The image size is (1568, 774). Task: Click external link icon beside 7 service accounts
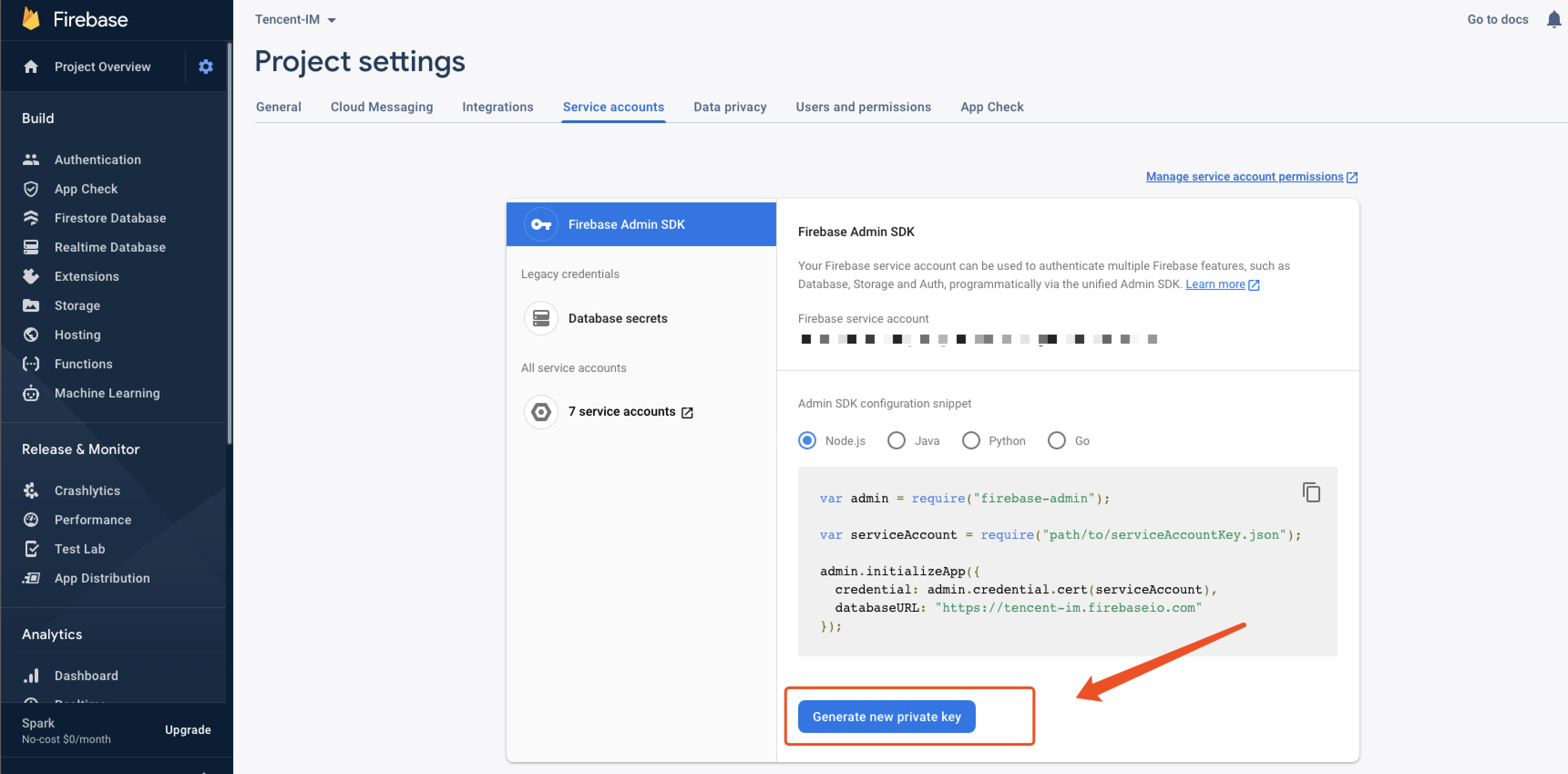687,413
